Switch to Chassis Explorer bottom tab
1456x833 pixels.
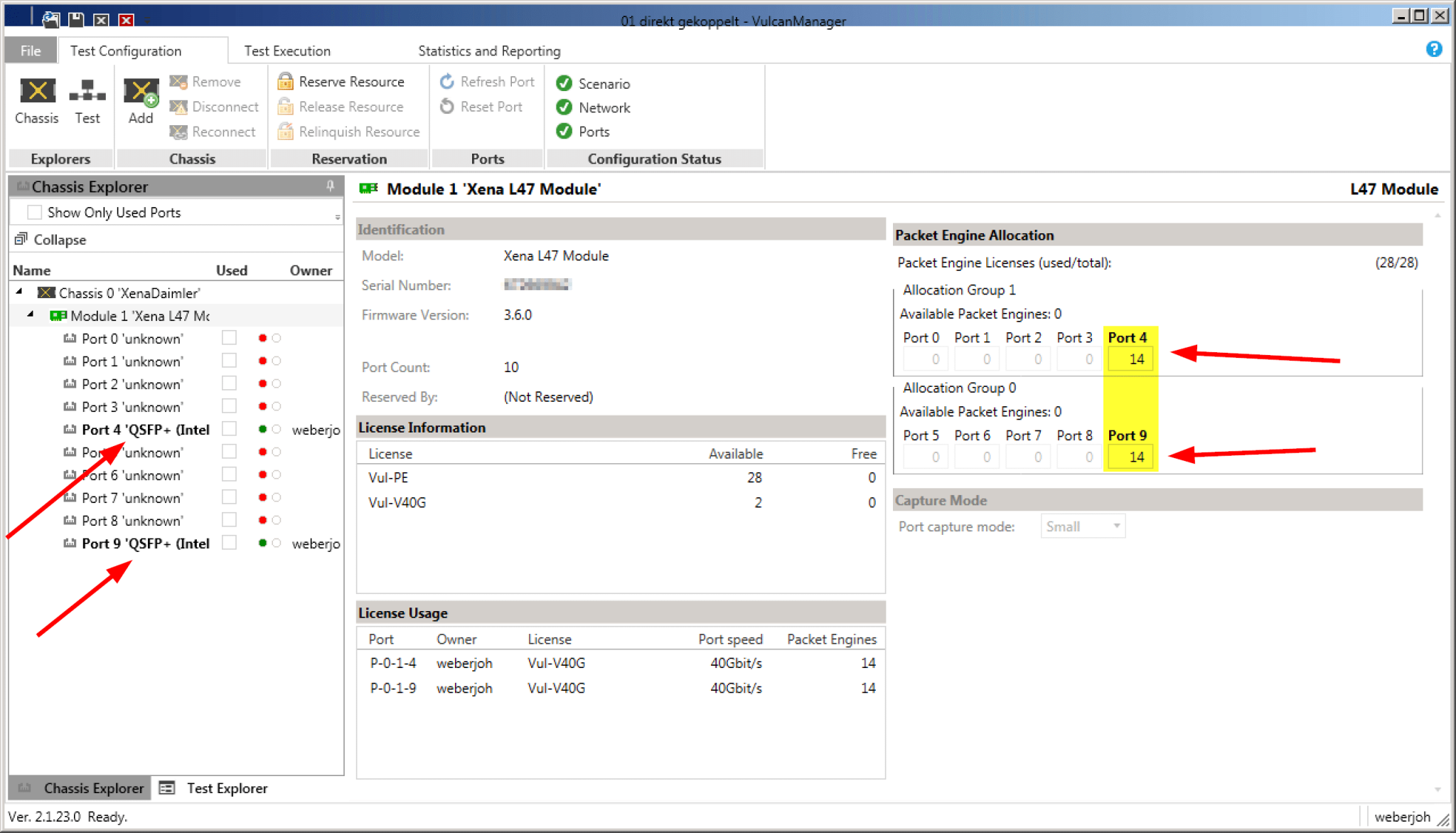tap(80, 788)
